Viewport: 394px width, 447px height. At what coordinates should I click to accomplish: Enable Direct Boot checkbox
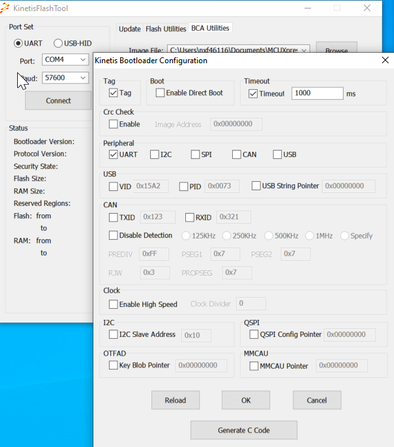(x=160, y=93)
